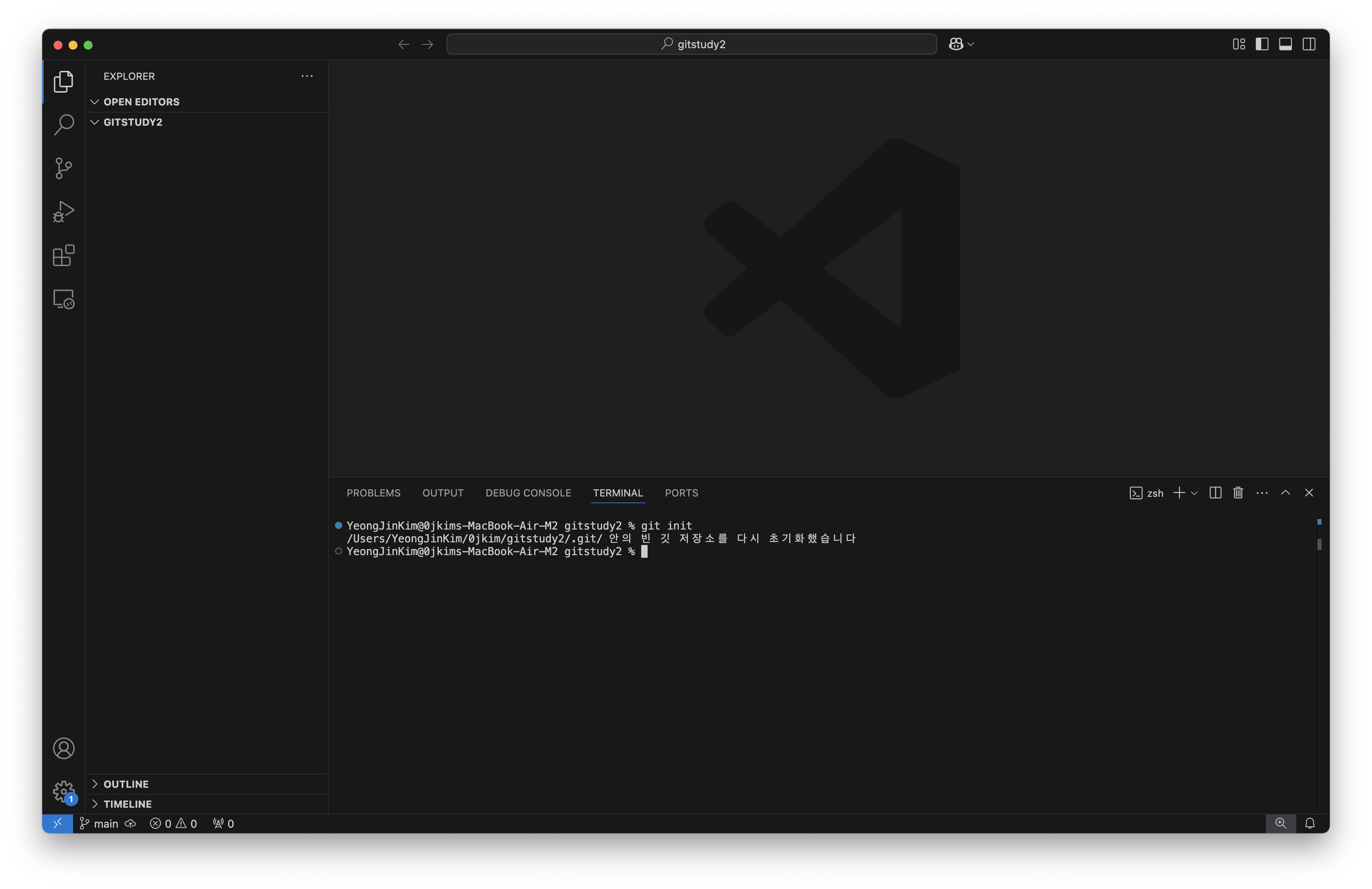Click the zsh terminal label
Image resolution: width=1372 pixels, height=889 pixels.
point(1146,493)
